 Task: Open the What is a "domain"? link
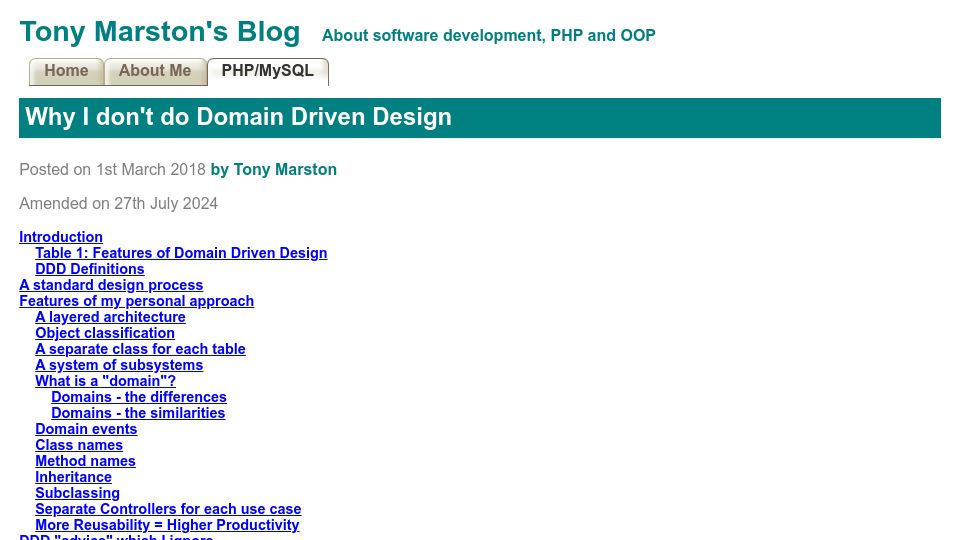(x=105, y=380)
